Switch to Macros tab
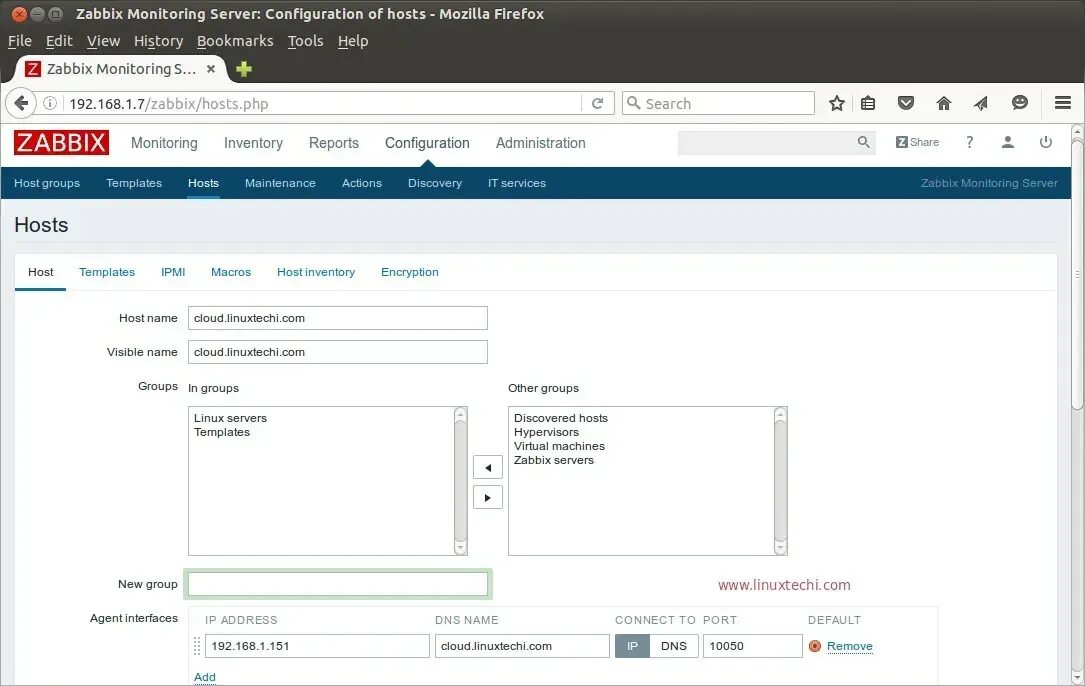This screenshot has height=686, width=1085. click(x=230, y=272)
